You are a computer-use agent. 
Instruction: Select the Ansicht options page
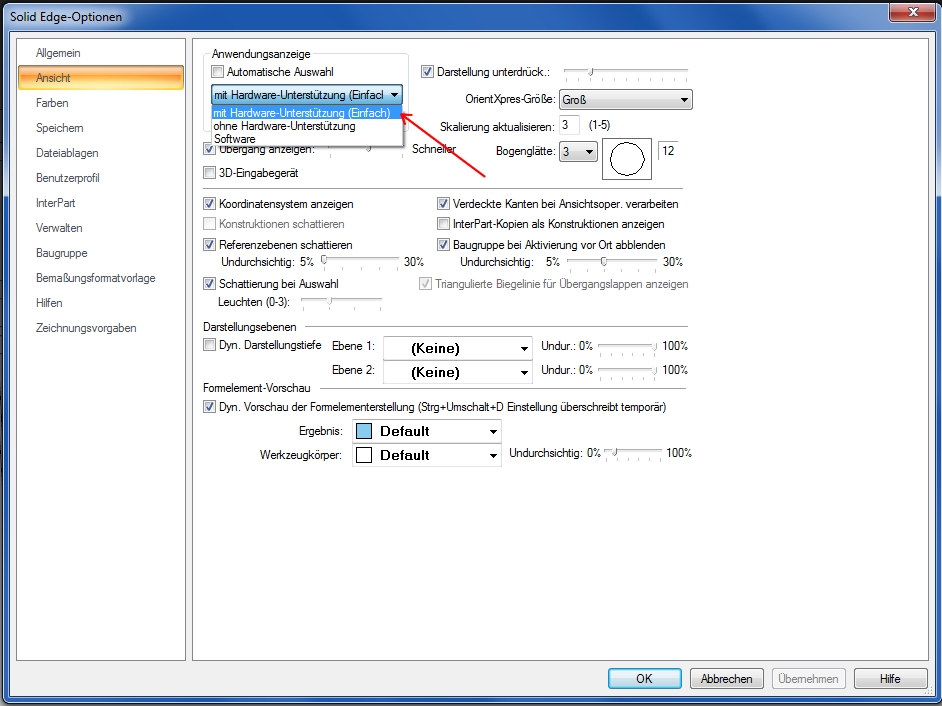click(101, 78)
